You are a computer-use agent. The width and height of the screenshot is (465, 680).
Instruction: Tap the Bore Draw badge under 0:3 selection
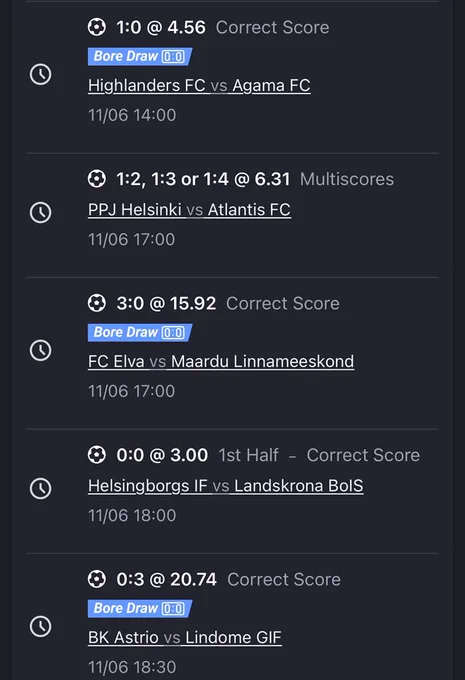click(140, 608)
